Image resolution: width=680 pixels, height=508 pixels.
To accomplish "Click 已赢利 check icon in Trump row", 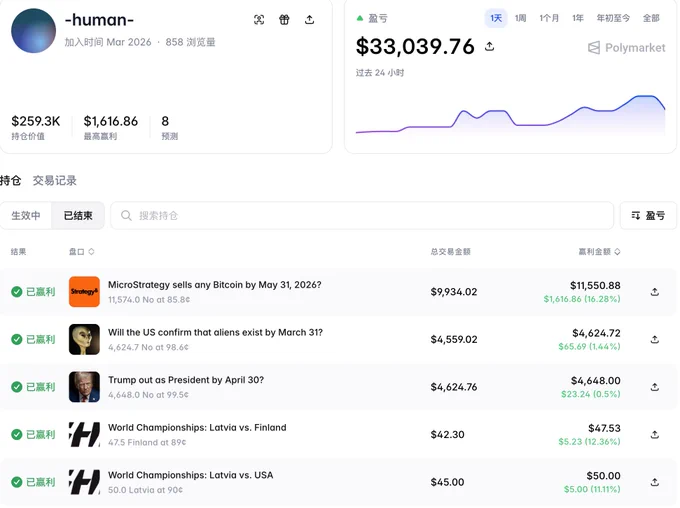I will click(16, 387).
